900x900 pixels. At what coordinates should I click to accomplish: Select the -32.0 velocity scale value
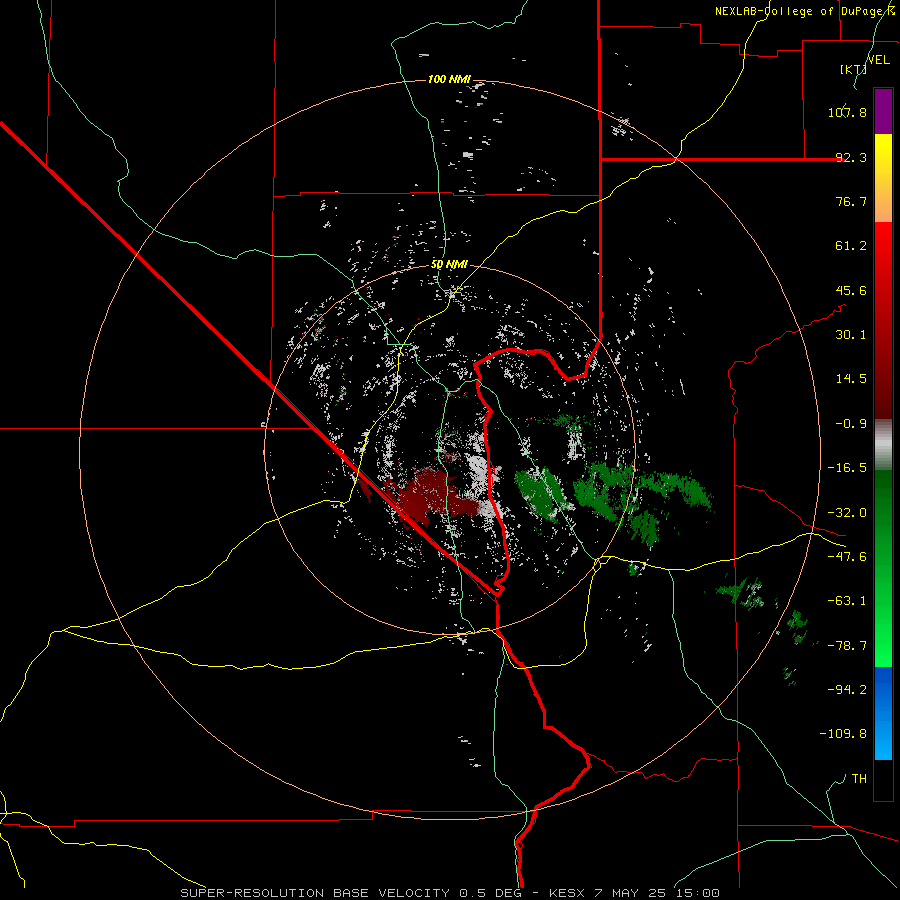[x=847, y=513]
